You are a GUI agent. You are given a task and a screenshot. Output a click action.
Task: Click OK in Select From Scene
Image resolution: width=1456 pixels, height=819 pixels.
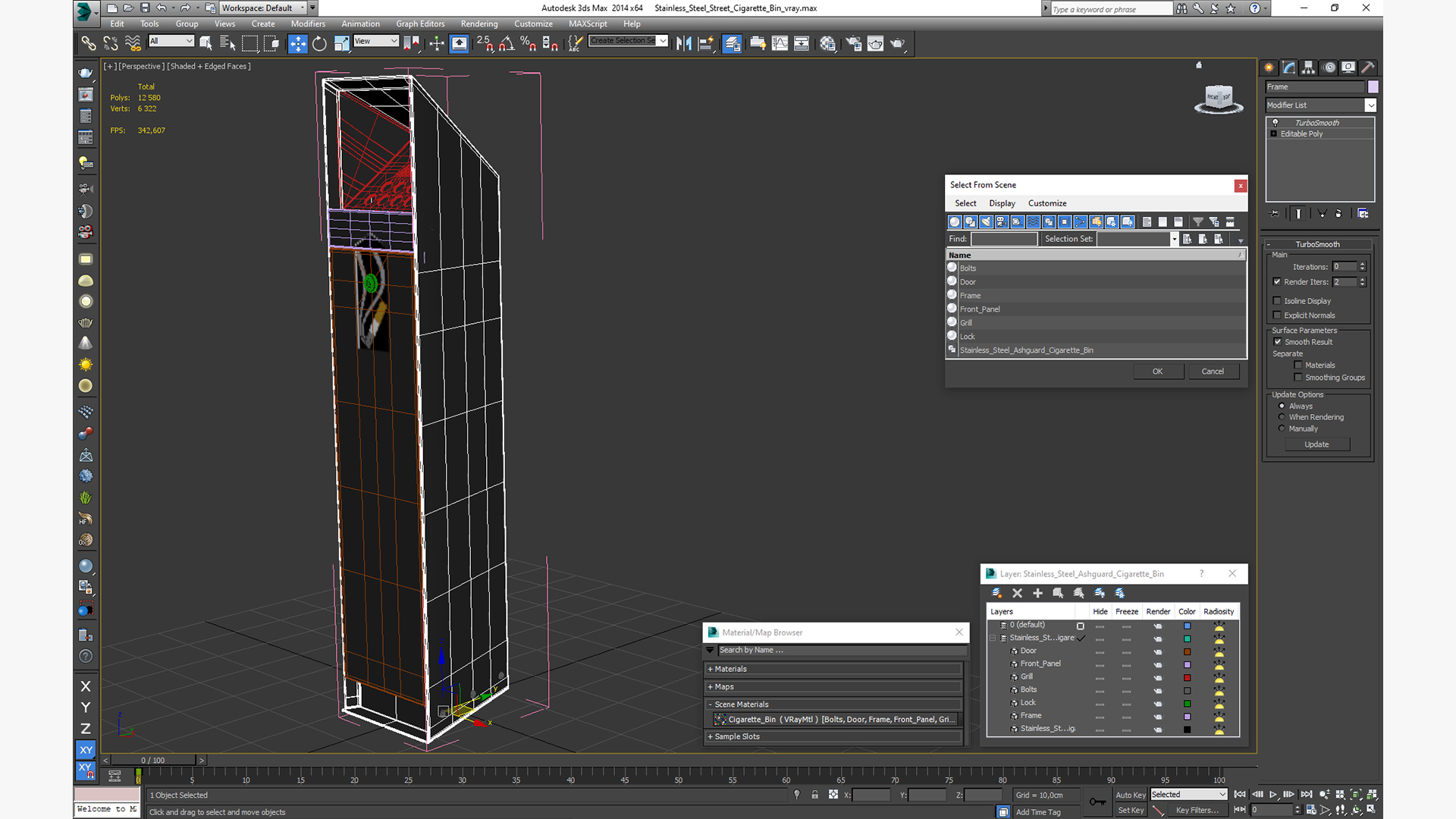point(1158,372)
